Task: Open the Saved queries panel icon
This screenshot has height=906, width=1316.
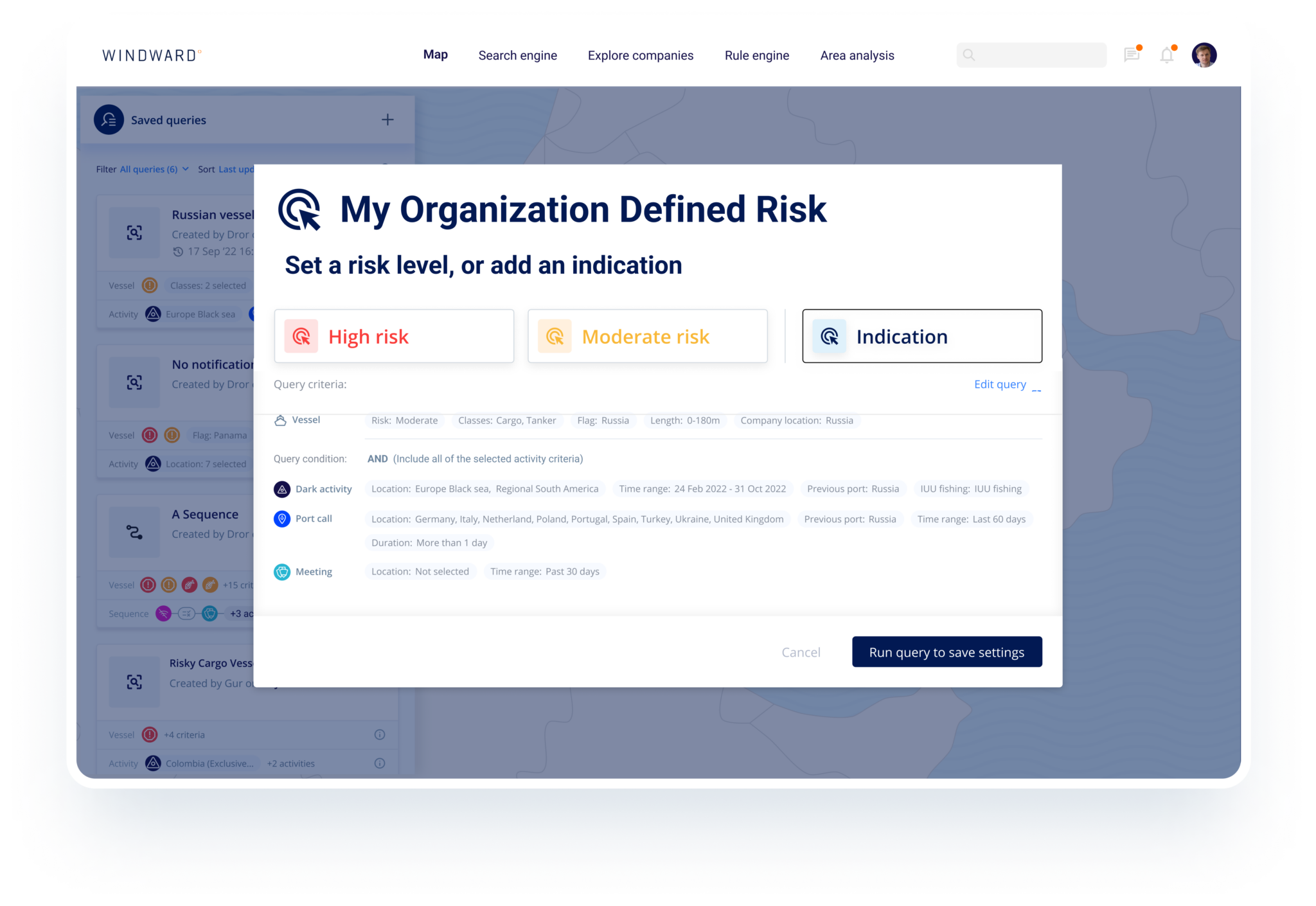Action: point(109,120)
